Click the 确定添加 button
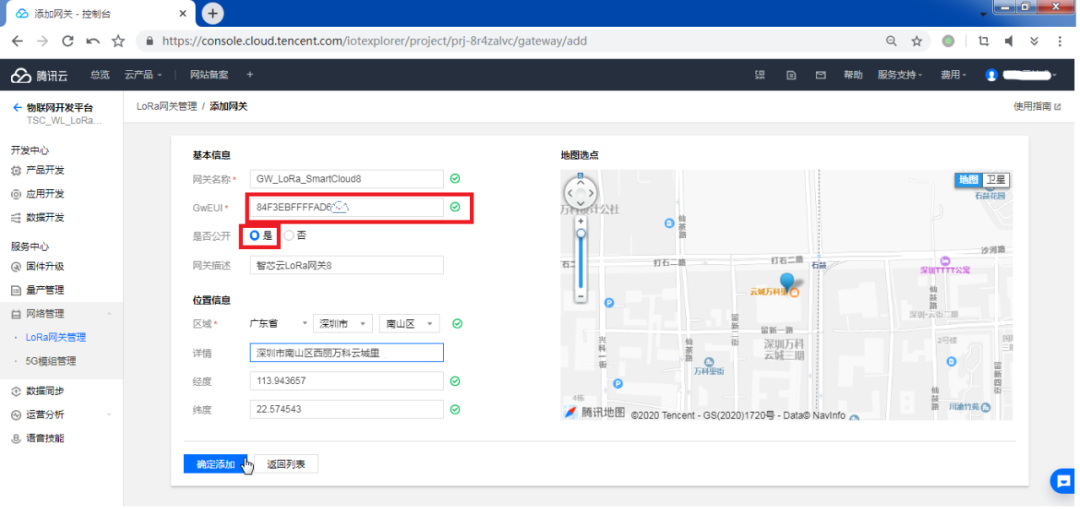 coord(216,464)
